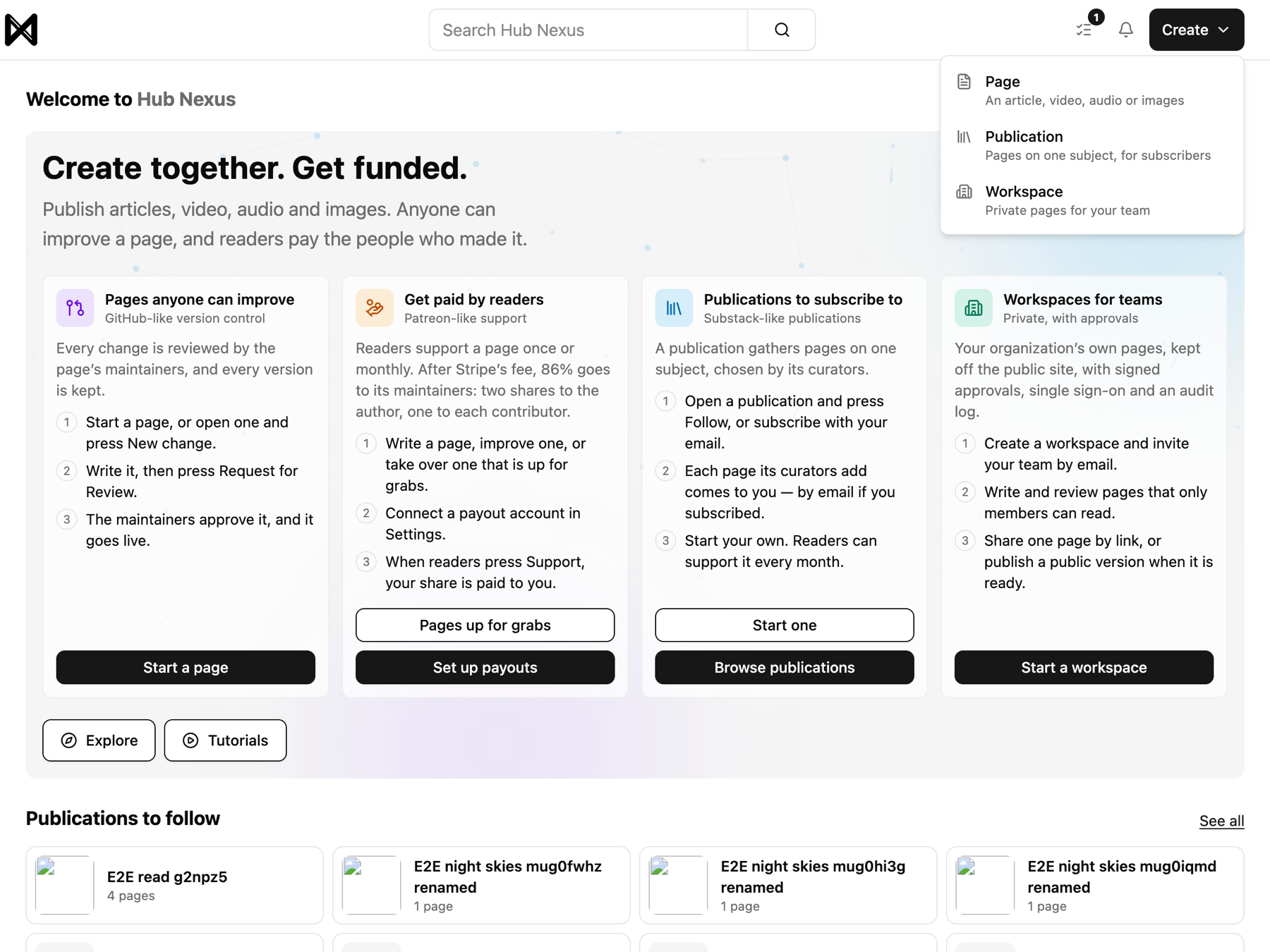Open the E2E read g2npz5 publication card
Viewport: 1270px width, 952px height.
click(175, 886)
